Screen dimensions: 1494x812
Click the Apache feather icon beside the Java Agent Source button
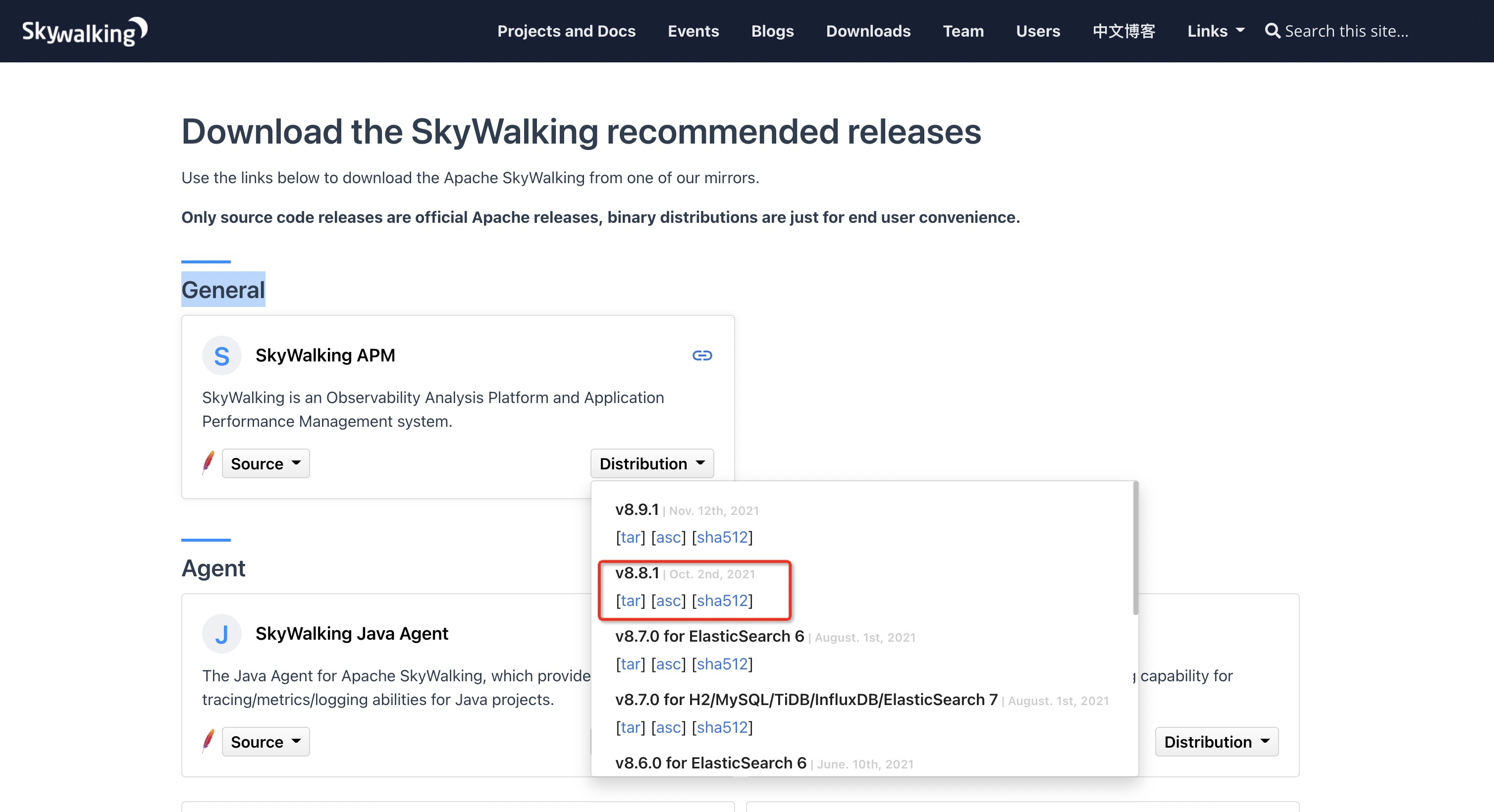tap(208, 741)
